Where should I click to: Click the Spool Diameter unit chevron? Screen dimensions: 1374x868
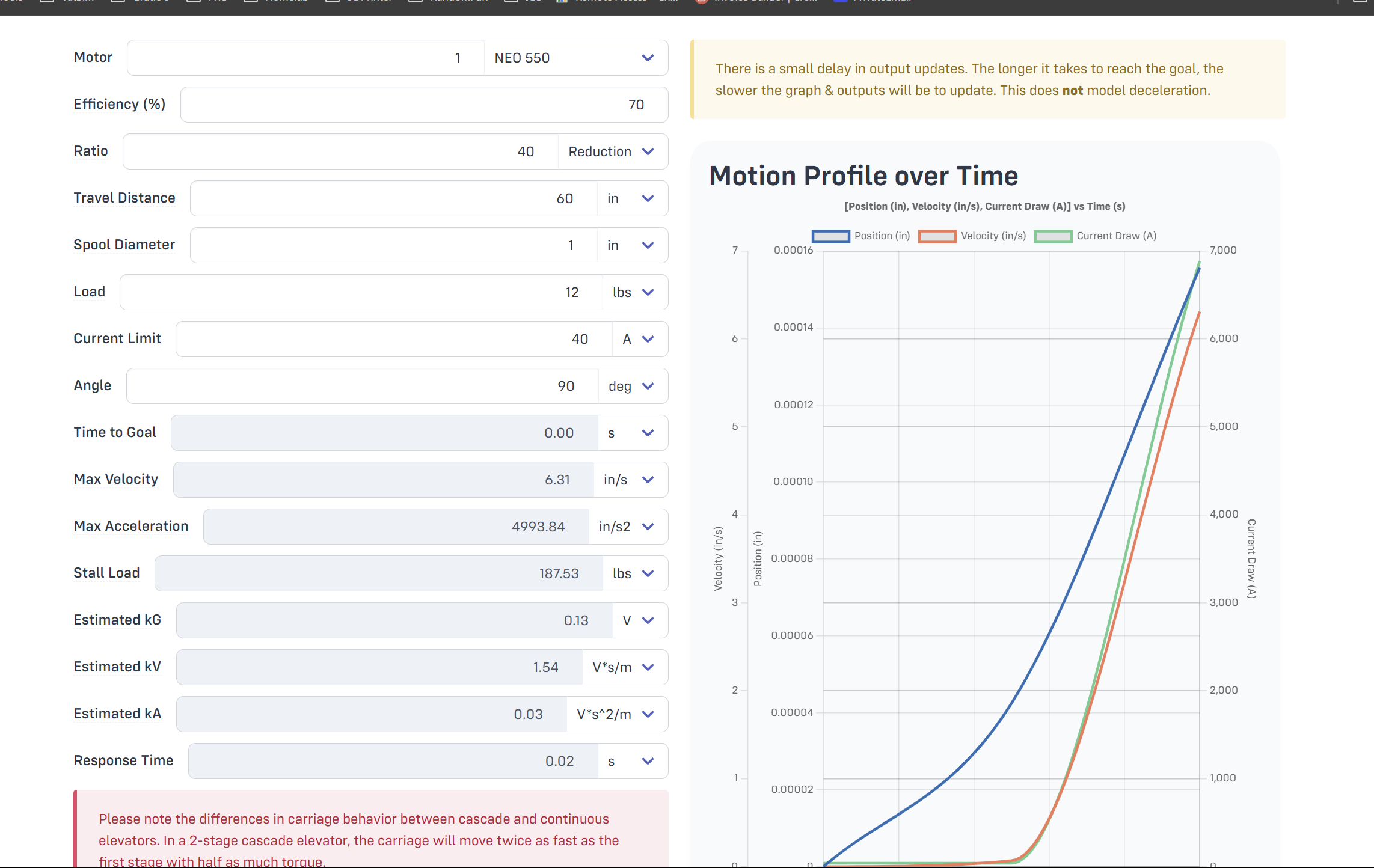(x=647, y=245)
